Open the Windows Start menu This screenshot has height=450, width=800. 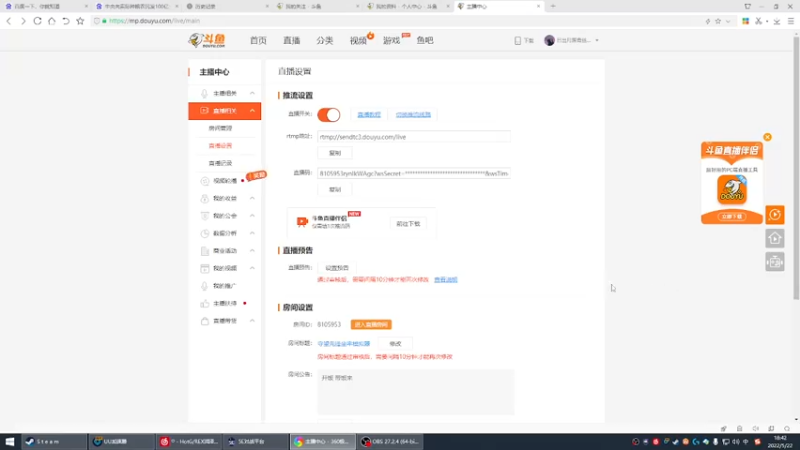click(x=10, y=441)
